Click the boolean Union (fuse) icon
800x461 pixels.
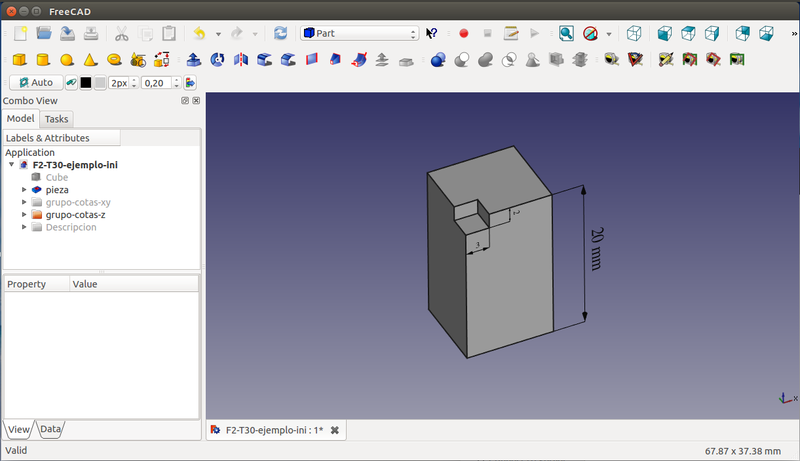tap(485, 59)
